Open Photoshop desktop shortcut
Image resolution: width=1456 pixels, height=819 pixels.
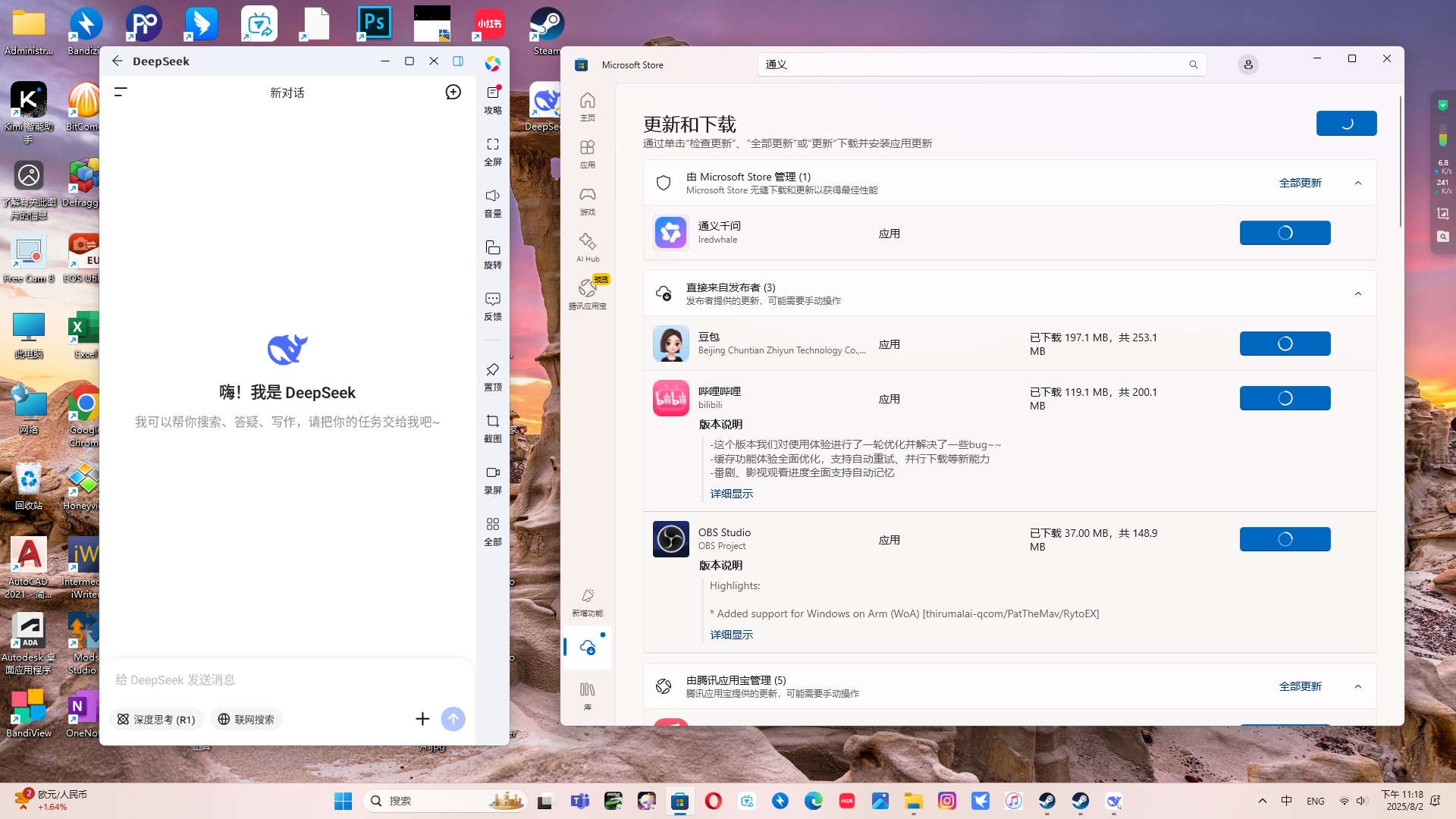(374, 24)
